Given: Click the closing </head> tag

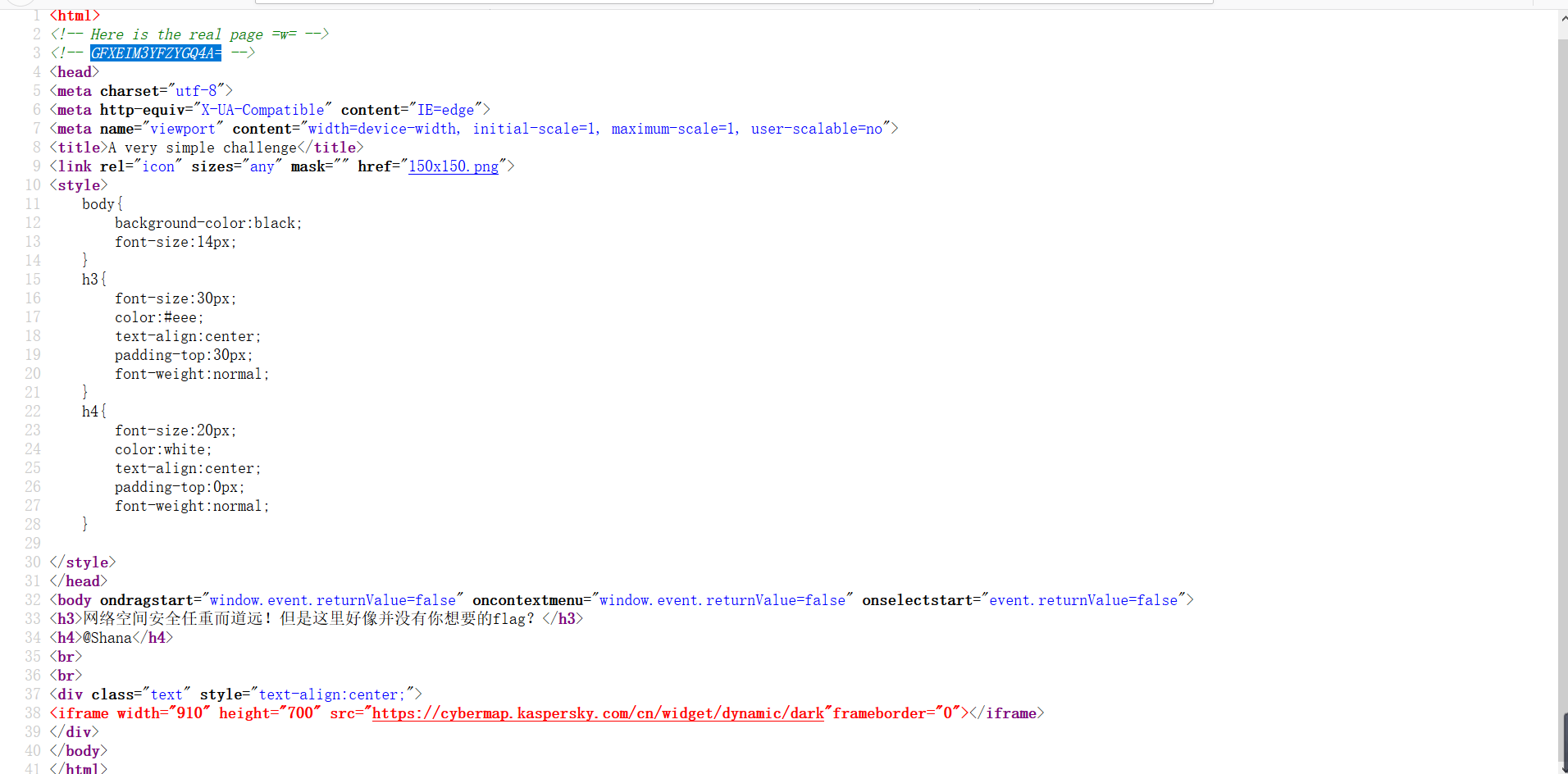Looking at the screenshot, I should (x=79, y=581).
